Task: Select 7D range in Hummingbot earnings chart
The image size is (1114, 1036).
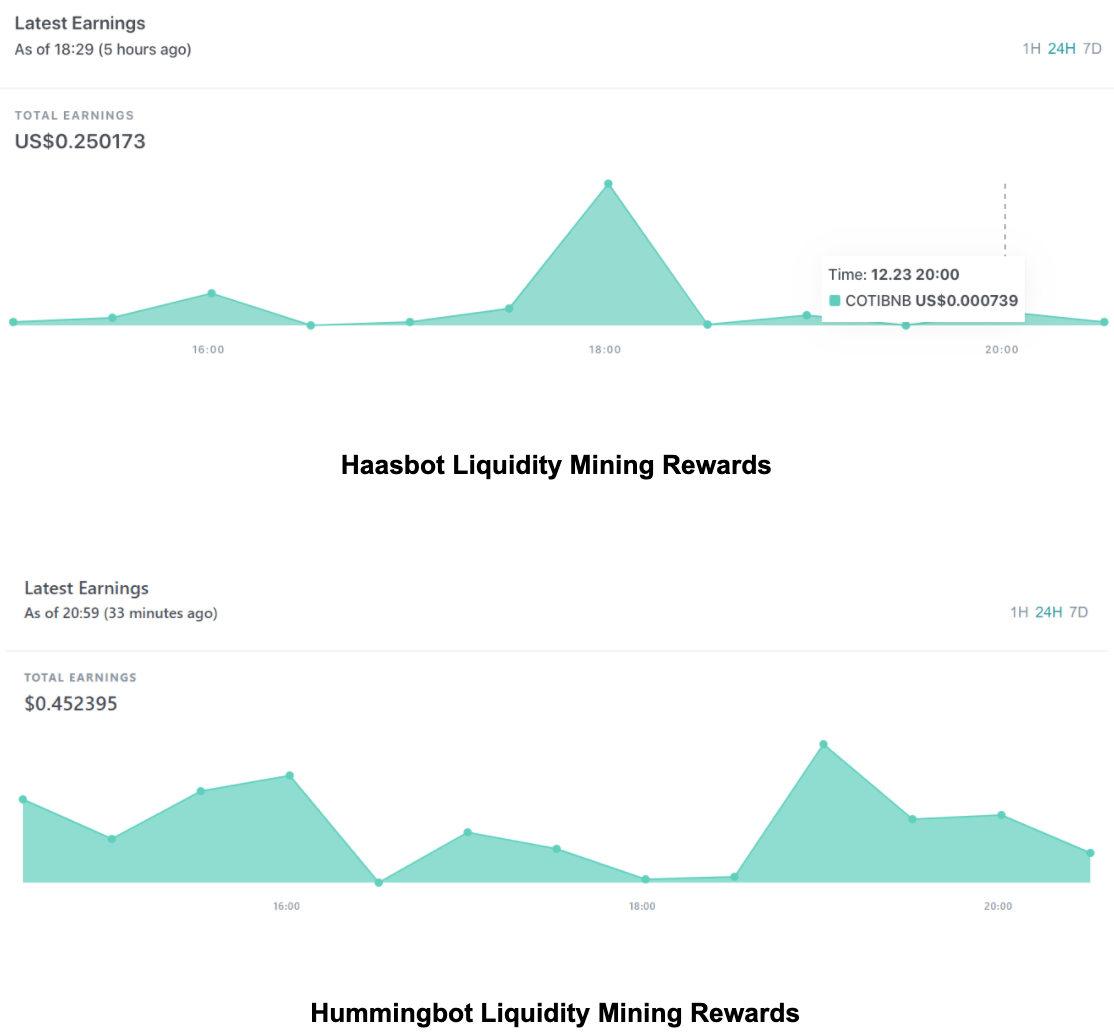Action: (x=1078, y=612)
